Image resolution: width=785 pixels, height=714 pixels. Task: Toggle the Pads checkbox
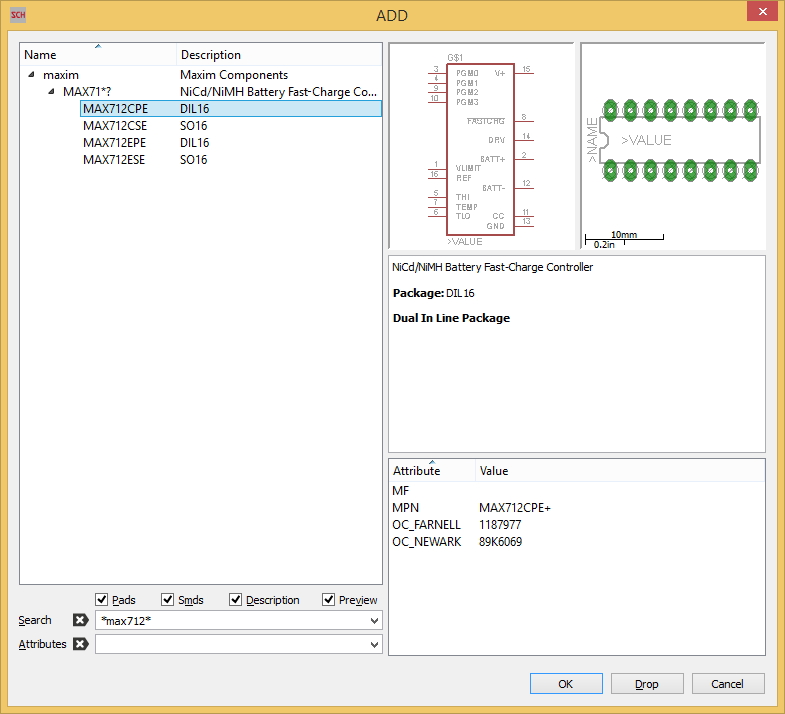[101, 599]
